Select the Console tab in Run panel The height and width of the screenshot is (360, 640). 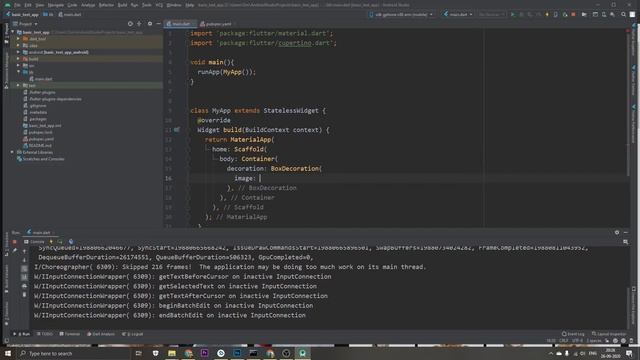[34, 242]
